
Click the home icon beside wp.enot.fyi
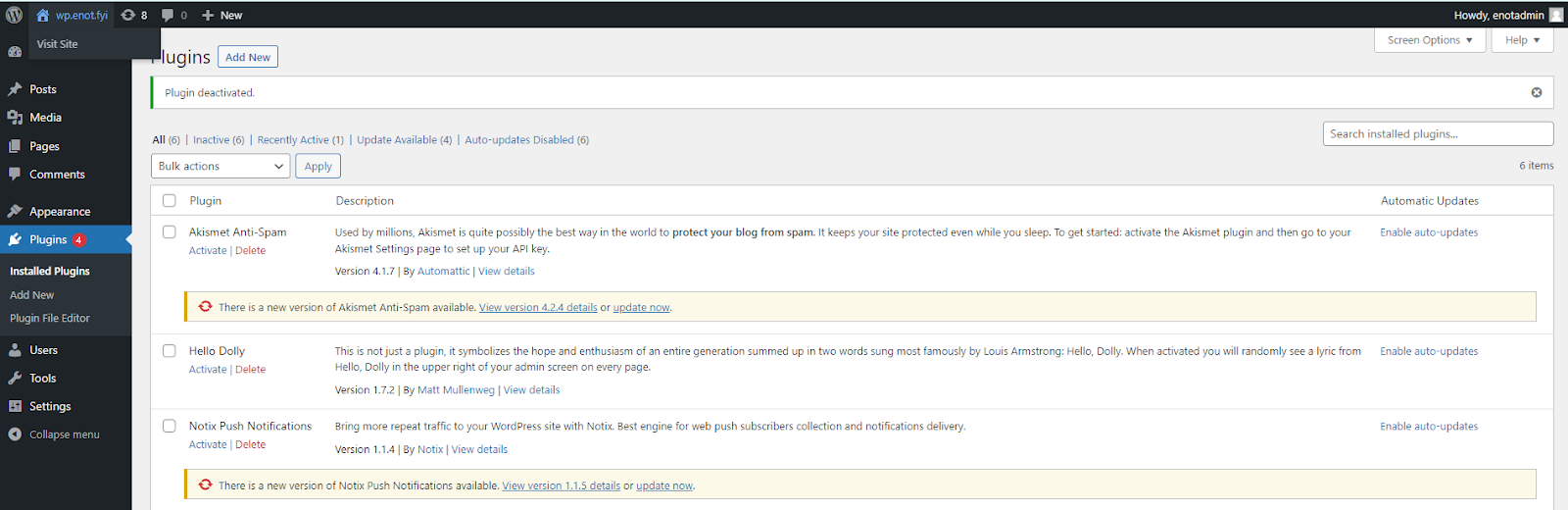point(43,15)
